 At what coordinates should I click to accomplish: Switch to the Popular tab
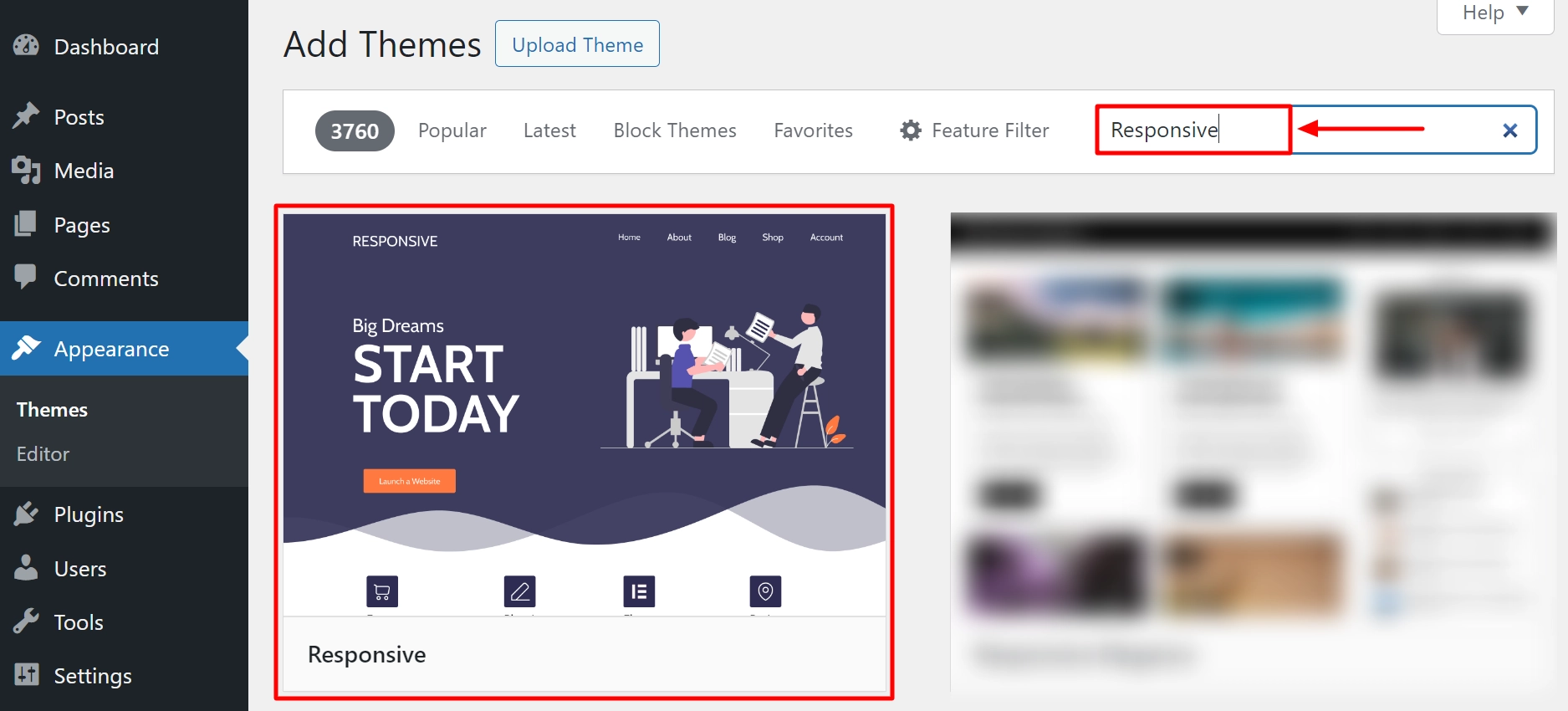(x=452, y=130)
